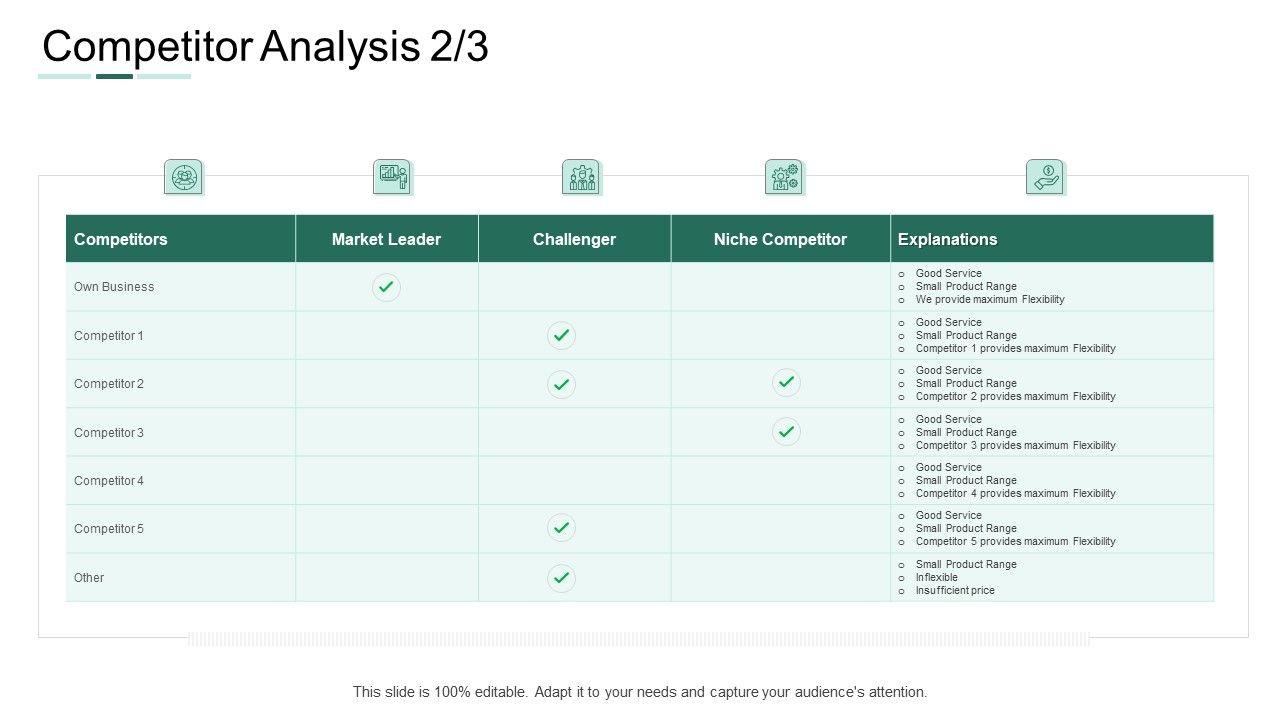Click "Competitor 2 provides maximum Flexibility" text
Viewport: 1280px width, 720px height.
pyautogui.click(x=1016, y=396)
